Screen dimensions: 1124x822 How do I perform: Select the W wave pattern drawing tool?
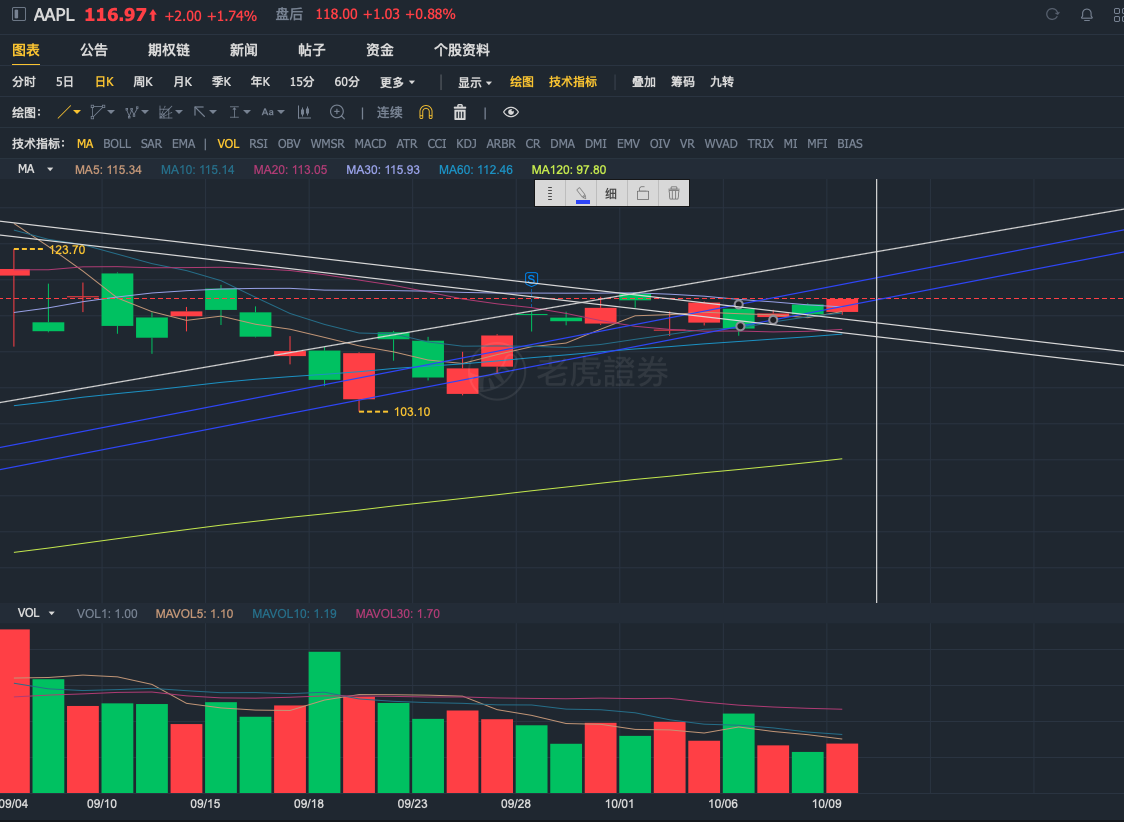tap(132, 113)
